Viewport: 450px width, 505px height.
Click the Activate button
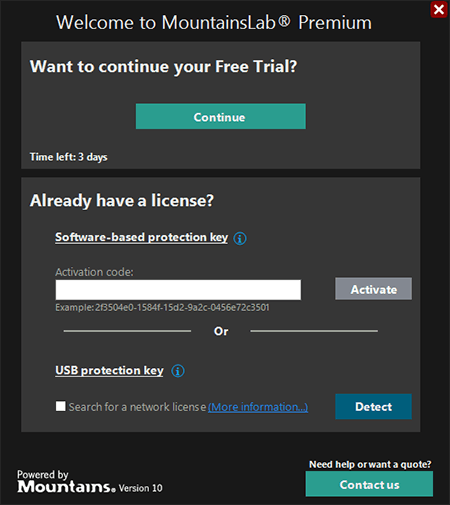(x=373, y=289)
